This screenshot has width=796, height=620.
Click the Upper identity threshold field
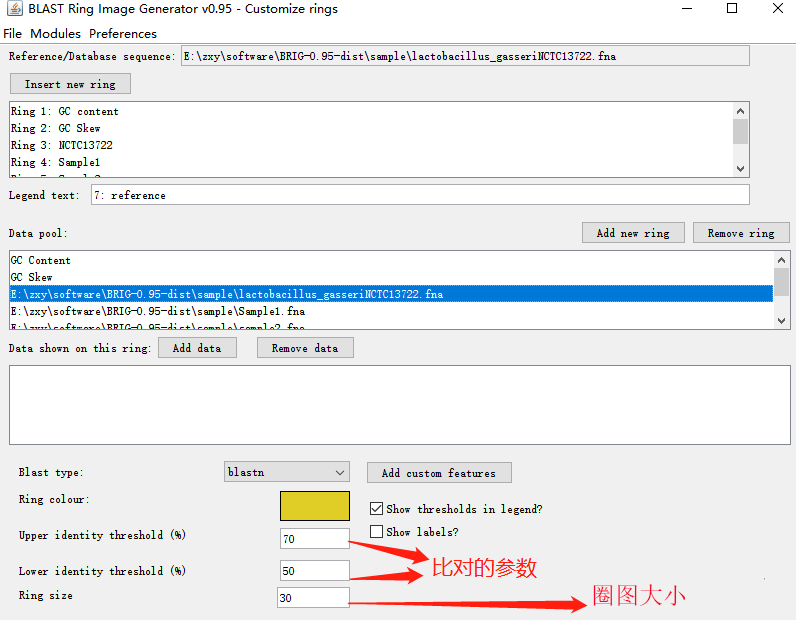315,538
